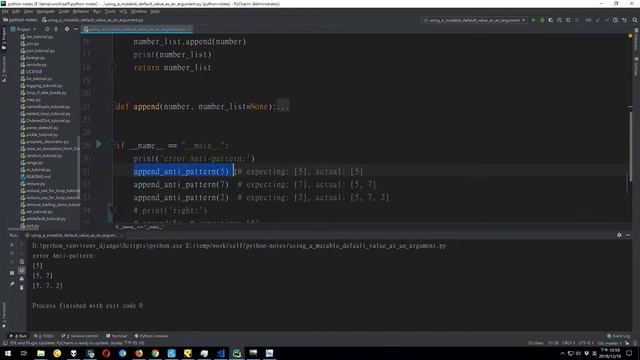Open the Python Console tab

coord(151,336)
